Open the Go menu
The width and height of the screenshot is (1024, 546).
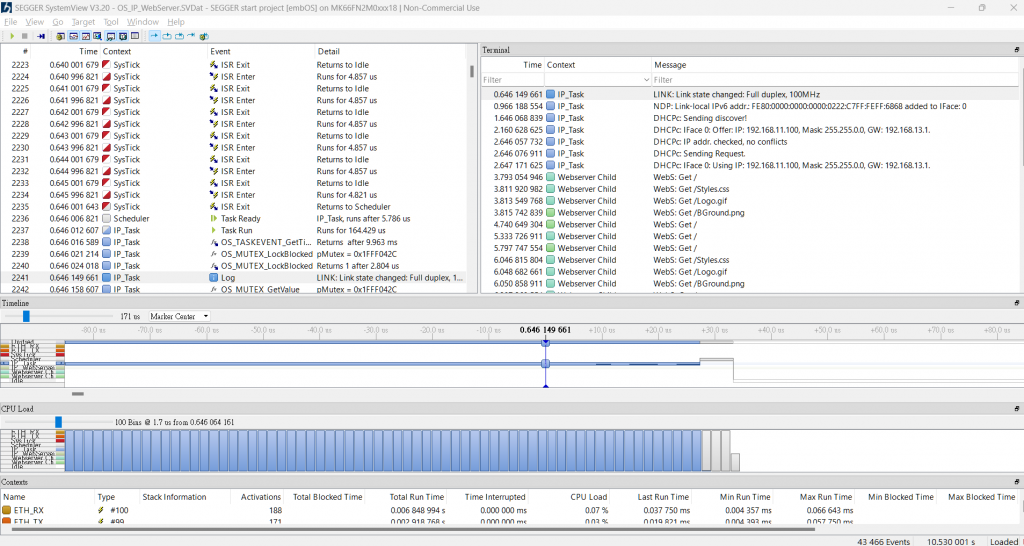[57, 22]
